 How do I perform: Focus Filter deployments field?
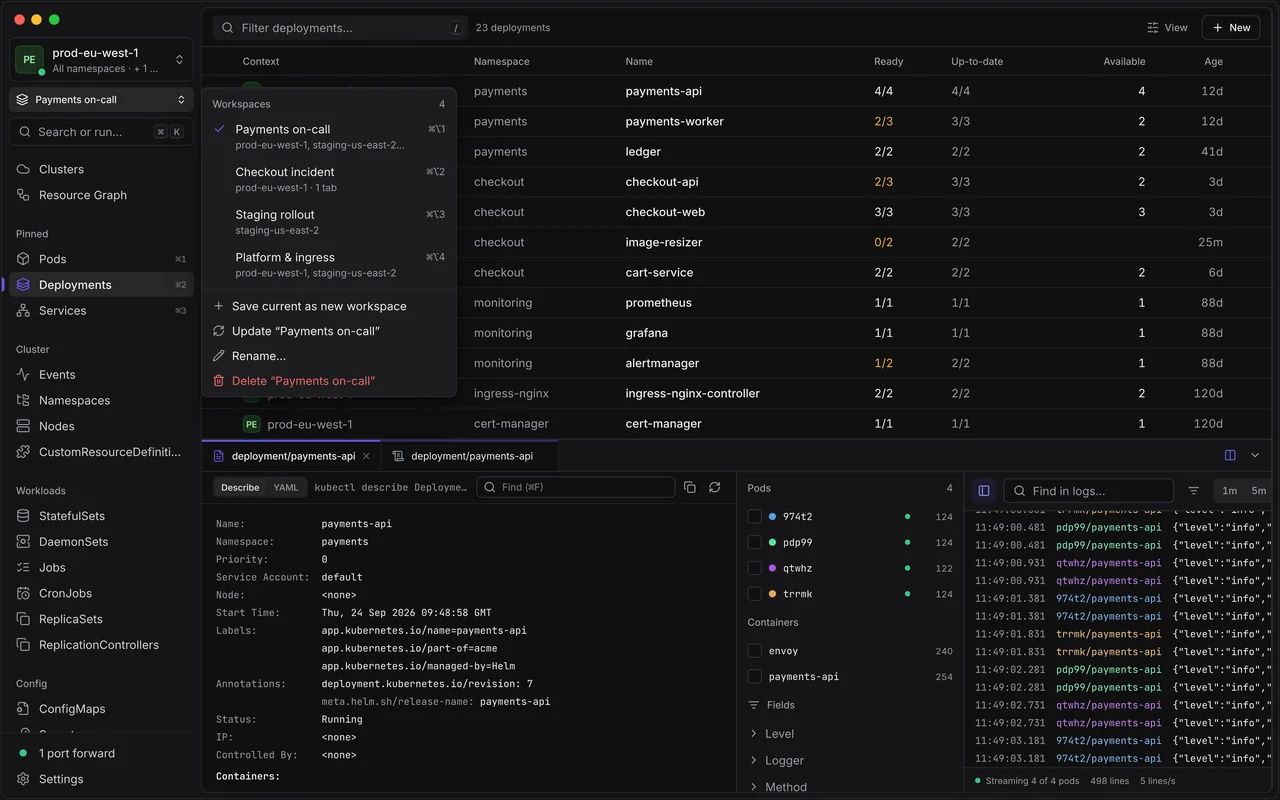pos(341,28)
